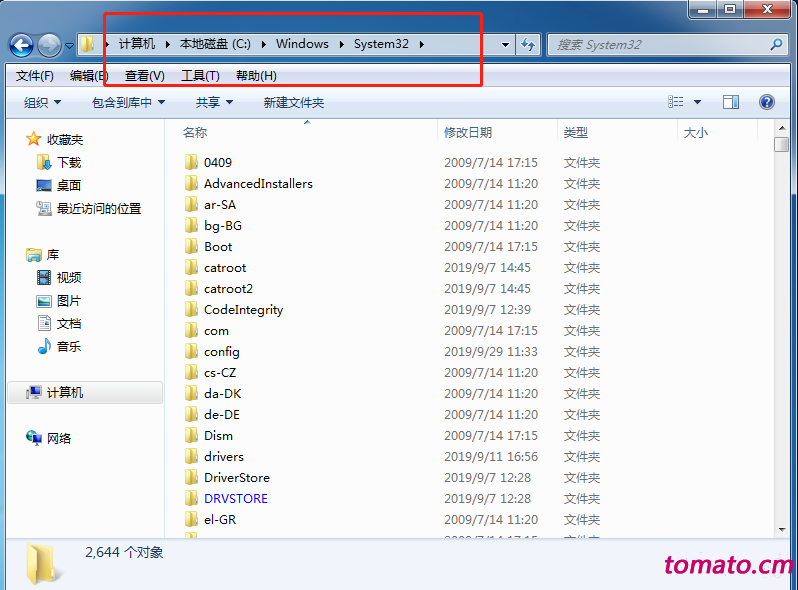Select the bg-BG folder icon
798x590 pixels.
[191, 225]
